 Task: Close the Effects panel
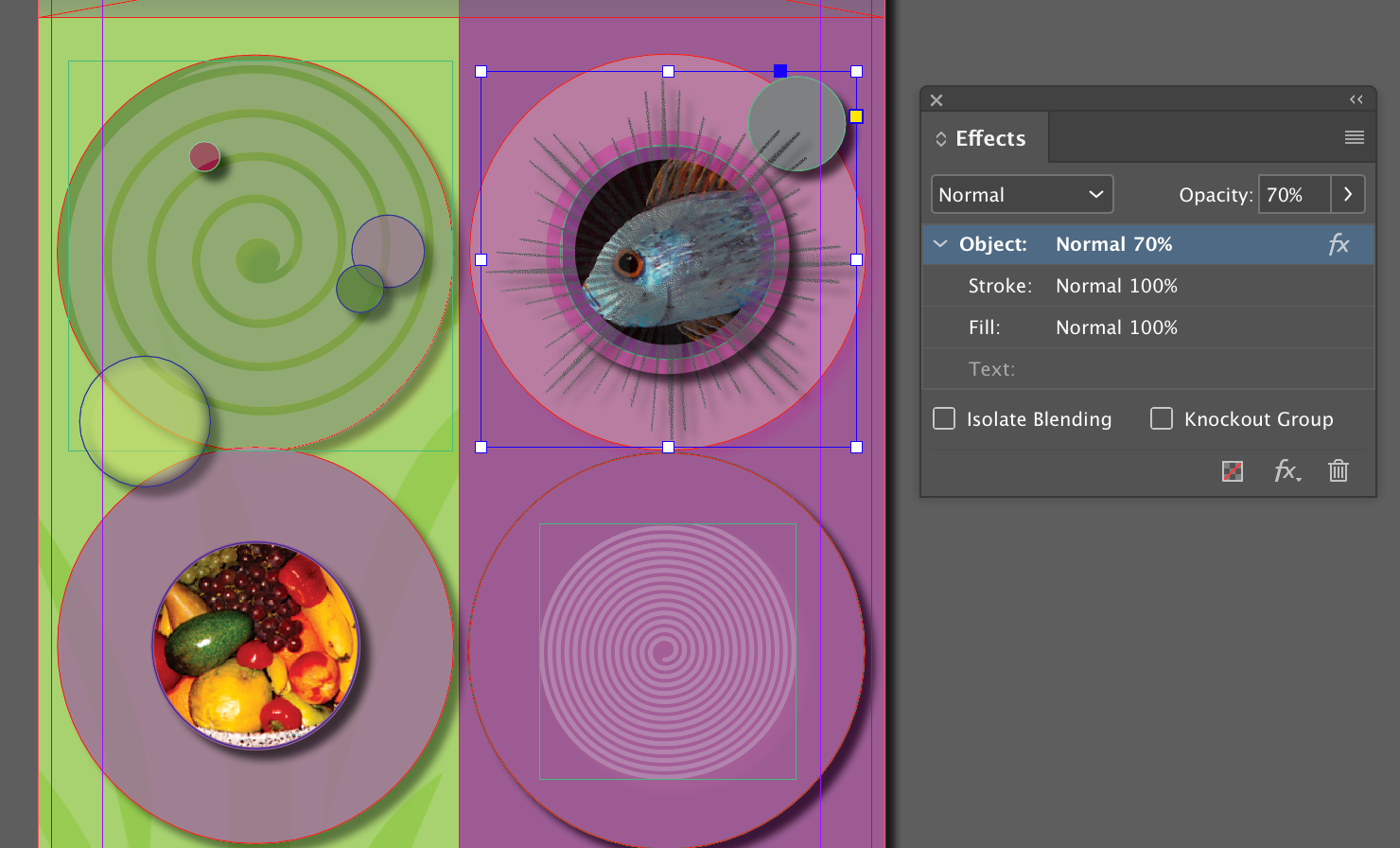click(936, 100)
